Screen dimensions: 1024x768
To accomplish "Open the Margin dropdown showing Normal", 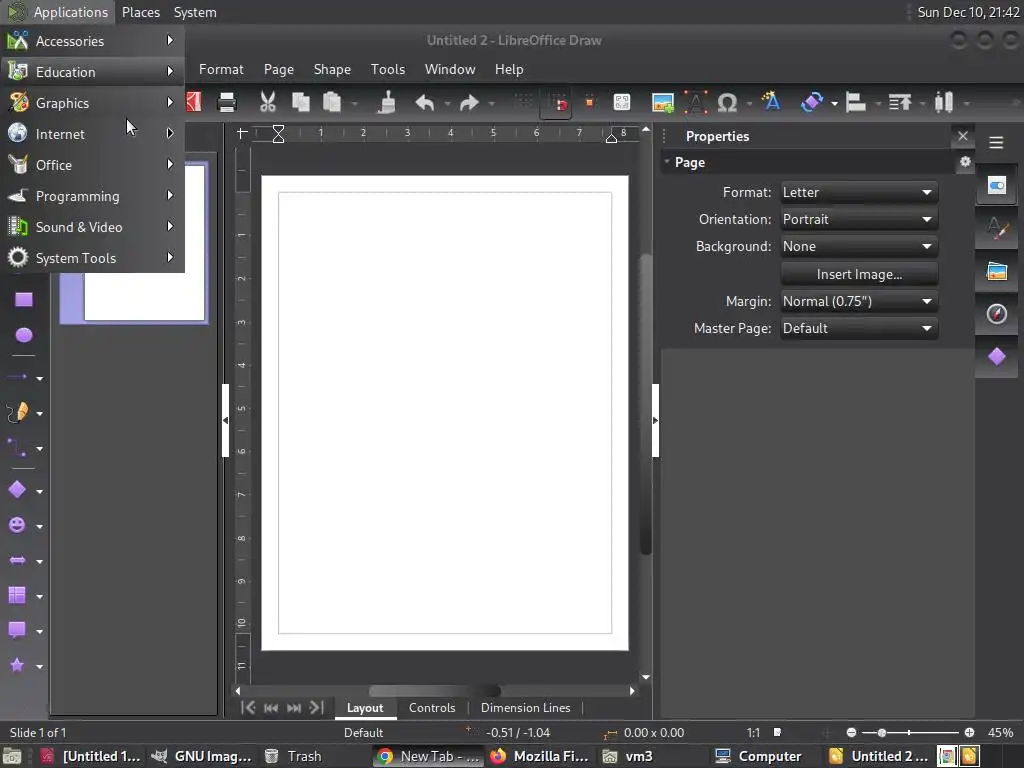I will 859,302.
